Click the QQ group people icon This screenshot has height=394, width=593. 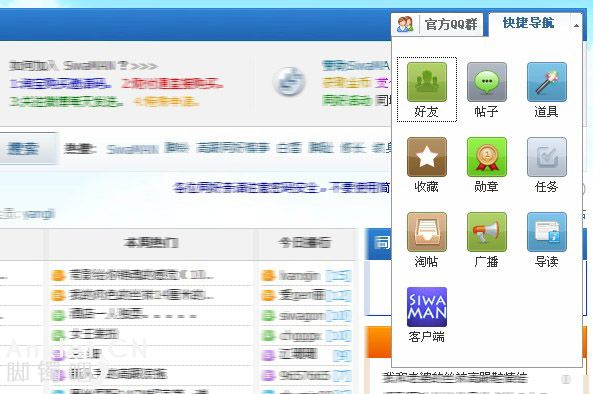coord(405,25)
